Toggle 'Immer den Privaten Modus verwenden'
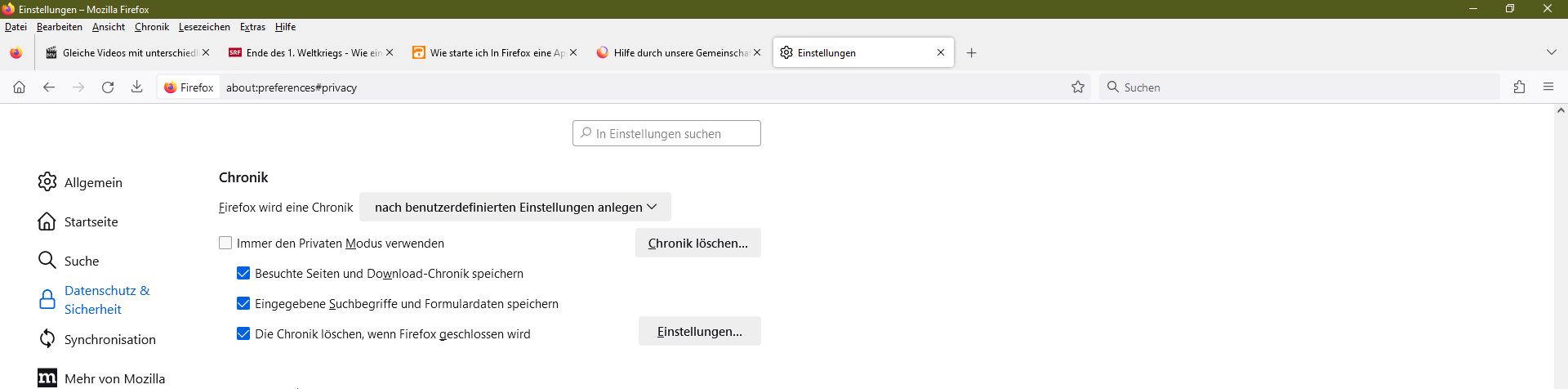 point(225,243)
